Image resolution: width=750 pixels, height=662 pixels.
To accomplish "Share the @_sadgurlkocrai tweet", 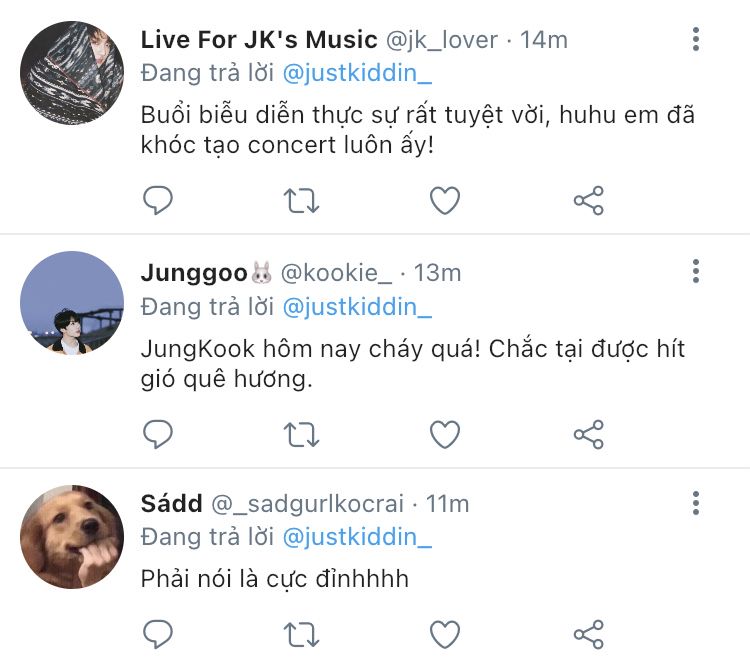I will point(589,634).
